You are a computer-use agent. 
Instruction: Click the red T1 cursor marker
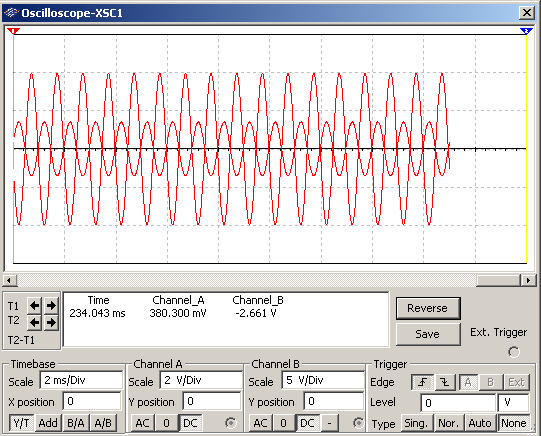pos(13,31)
